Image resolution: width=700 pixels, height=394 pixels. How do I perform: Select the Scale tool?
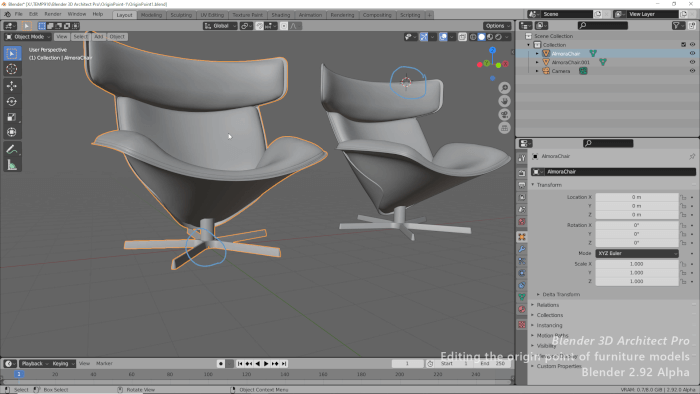click(12, 117)
